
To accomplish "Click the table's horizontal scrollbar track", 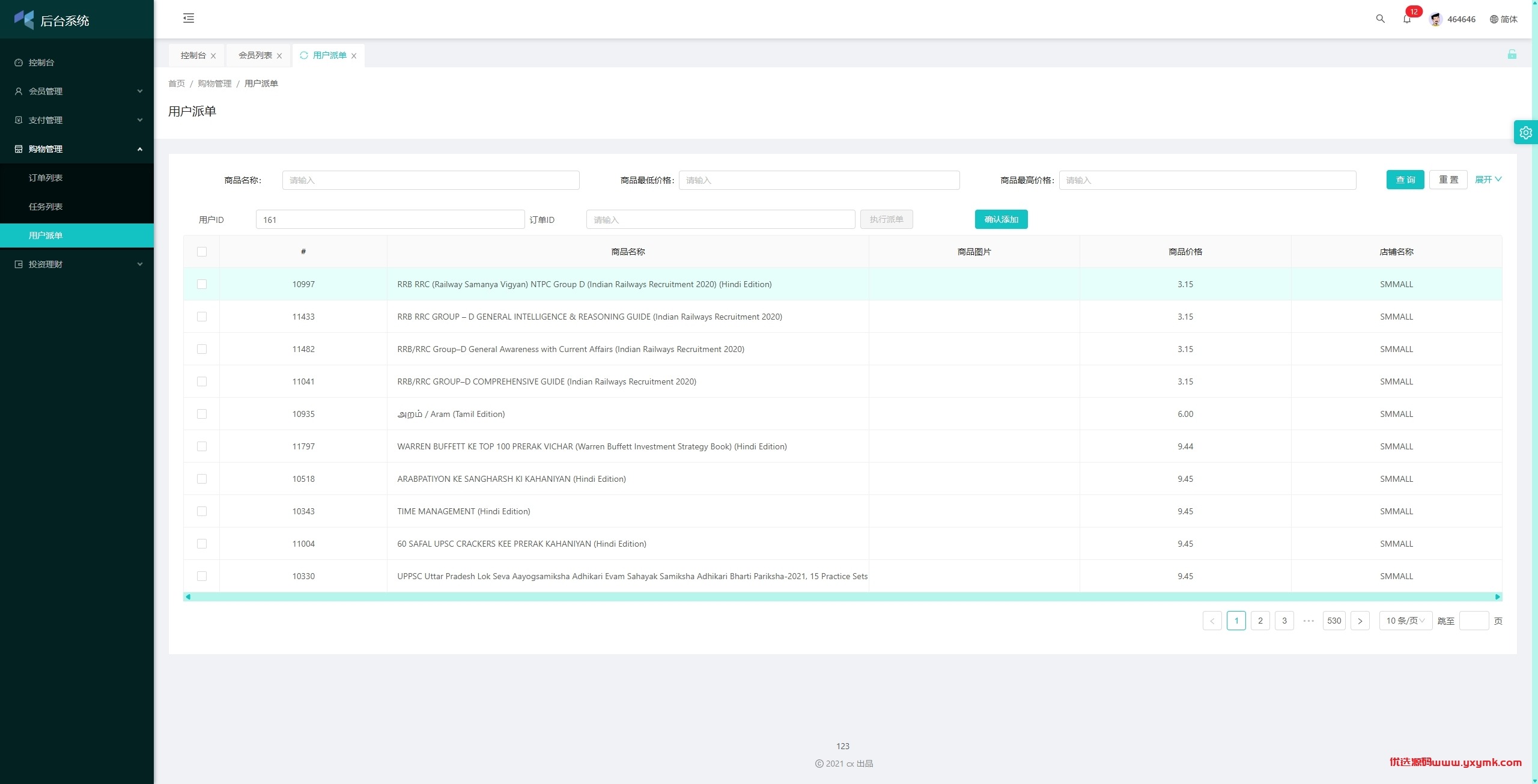I will 842,597.
